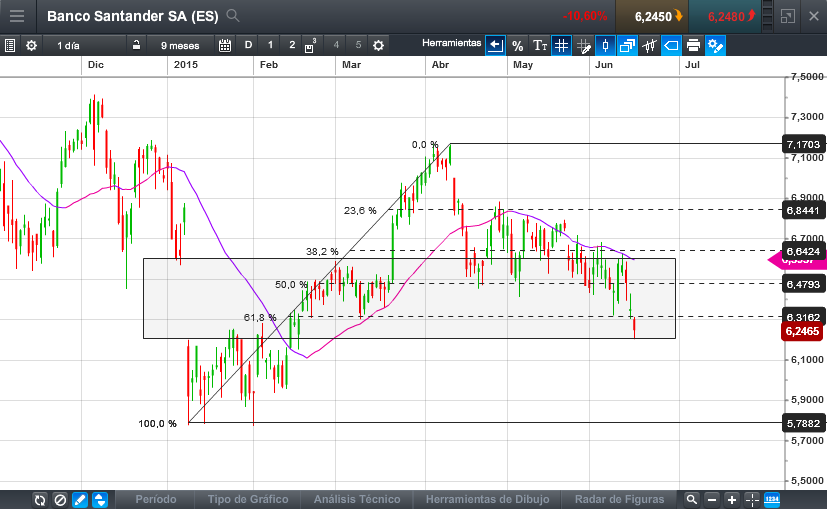Viewport: 827px width, 509px height.
Task: Open the 1 día interval dropdown
Action: (x=69, y=45)
